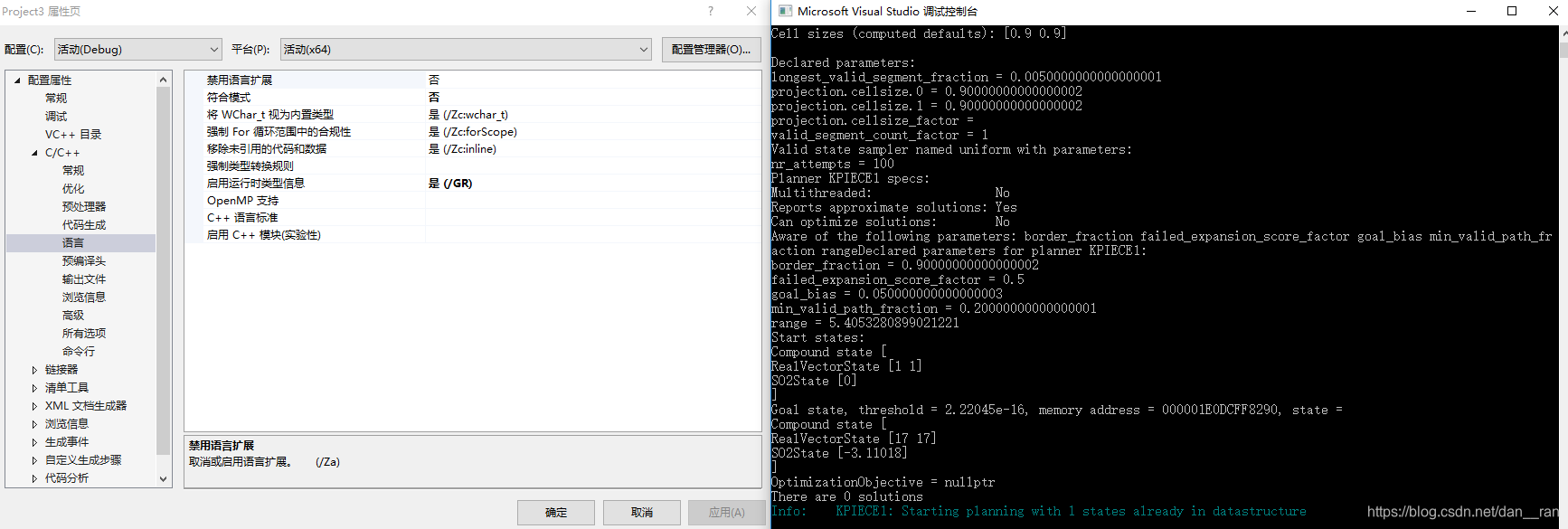Click 'OptimizationObjective = nullptr' console line
The image size is (1568, 529).
(883, 483)
